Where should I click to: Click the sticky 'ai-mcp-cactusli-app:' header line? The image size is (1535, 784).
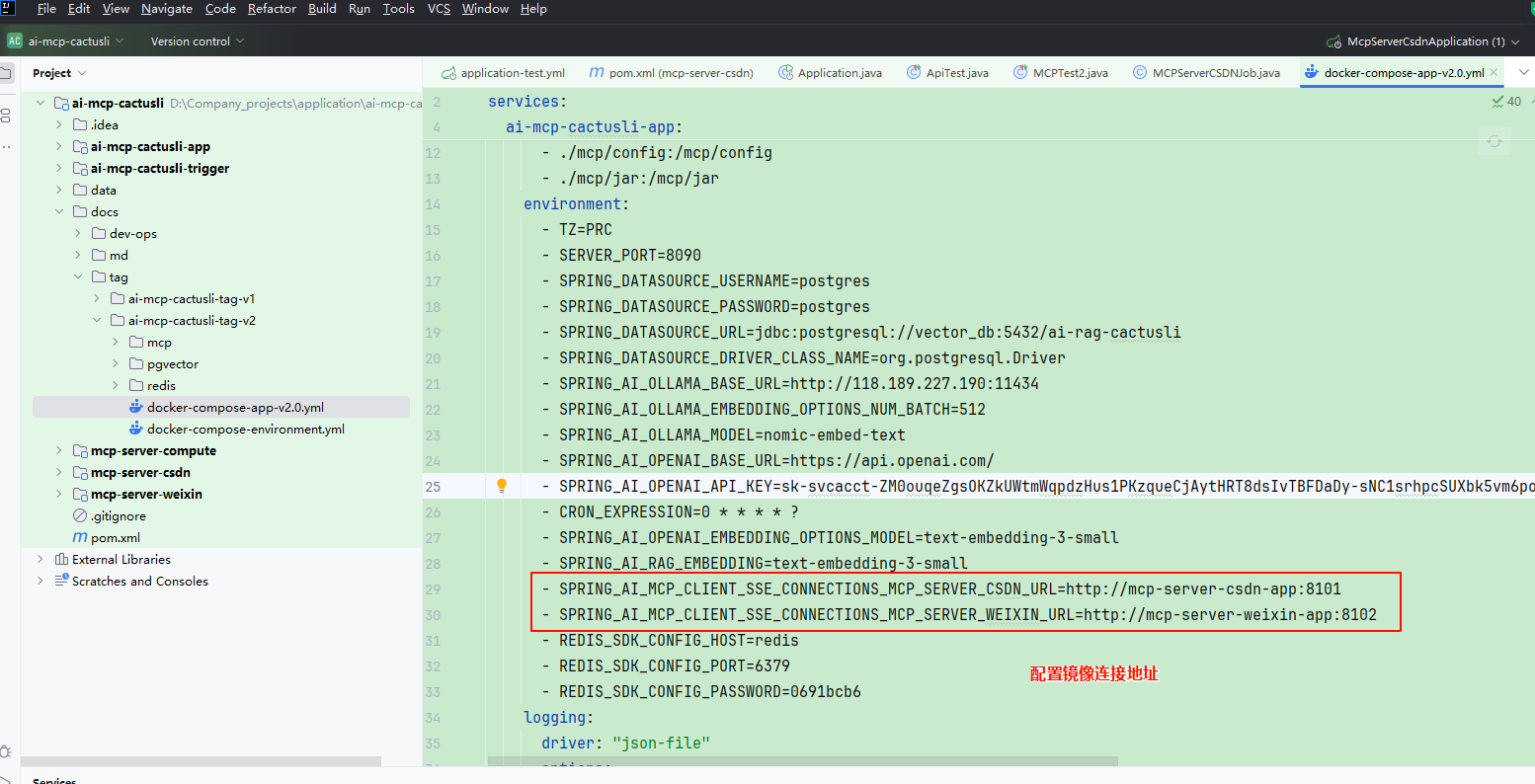coord(594,126)
